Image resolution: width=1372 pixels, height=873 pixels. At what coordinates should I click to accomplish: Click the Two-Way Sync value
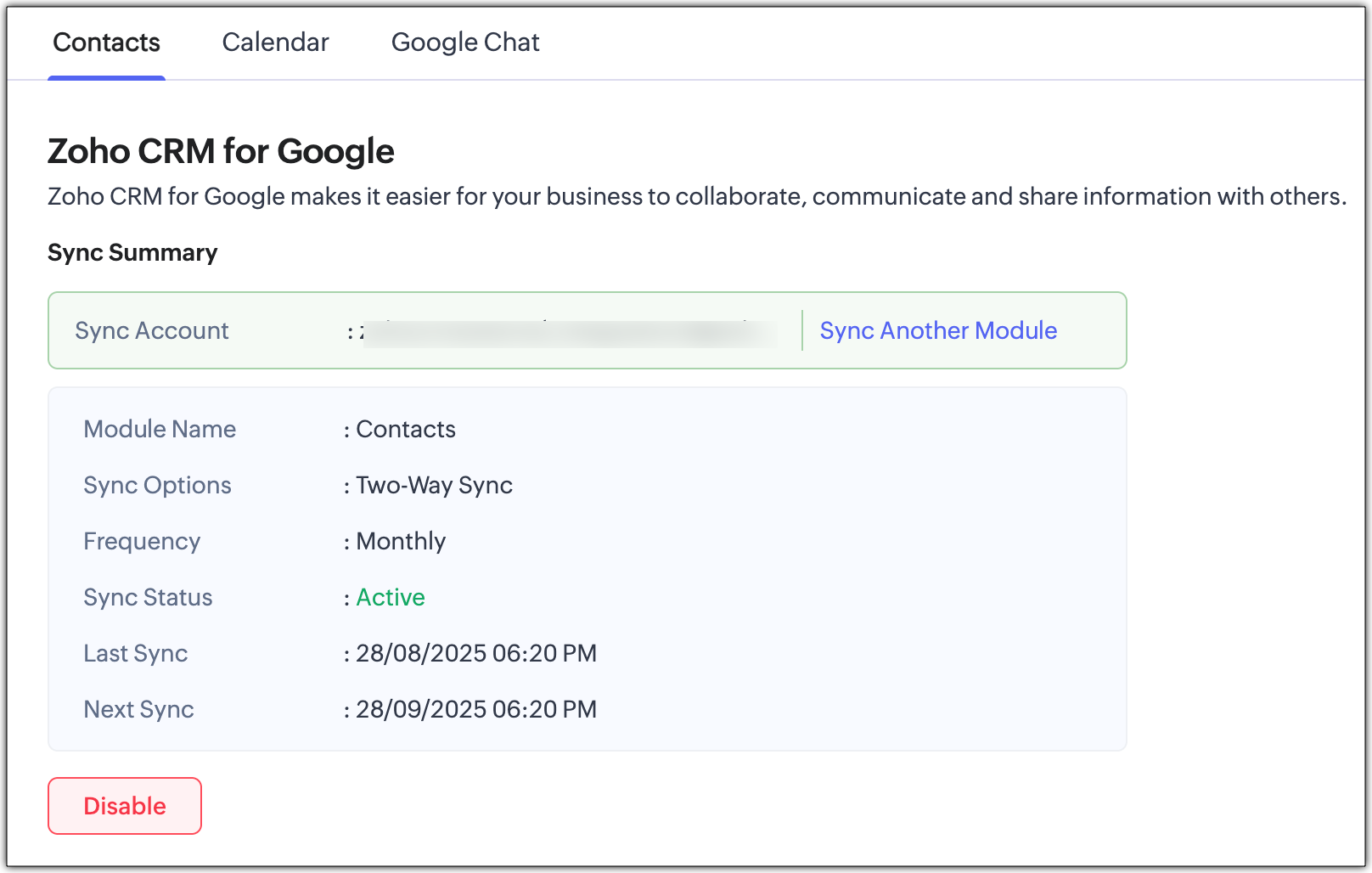pos(434,485)
